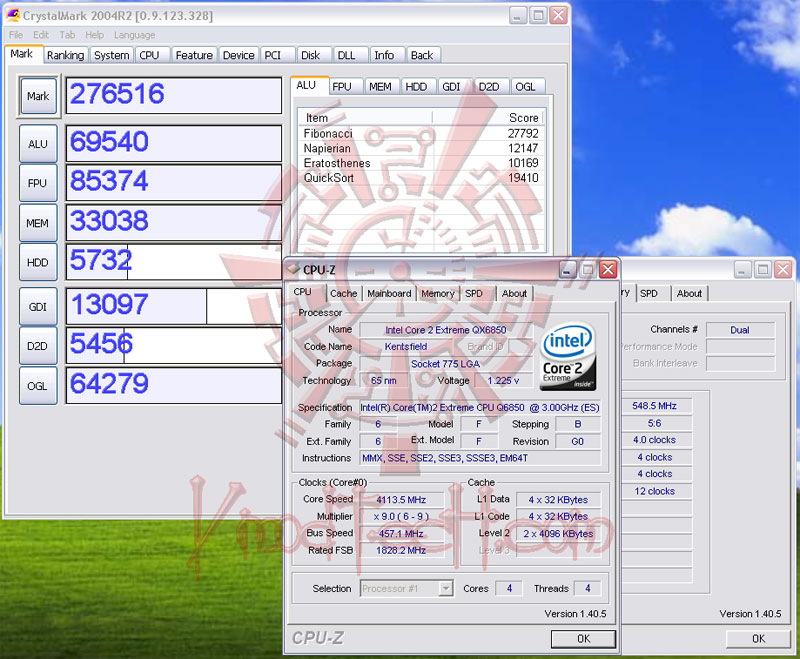Click the Intel Core 2 Extreme logo

click(x=568, y=356)
